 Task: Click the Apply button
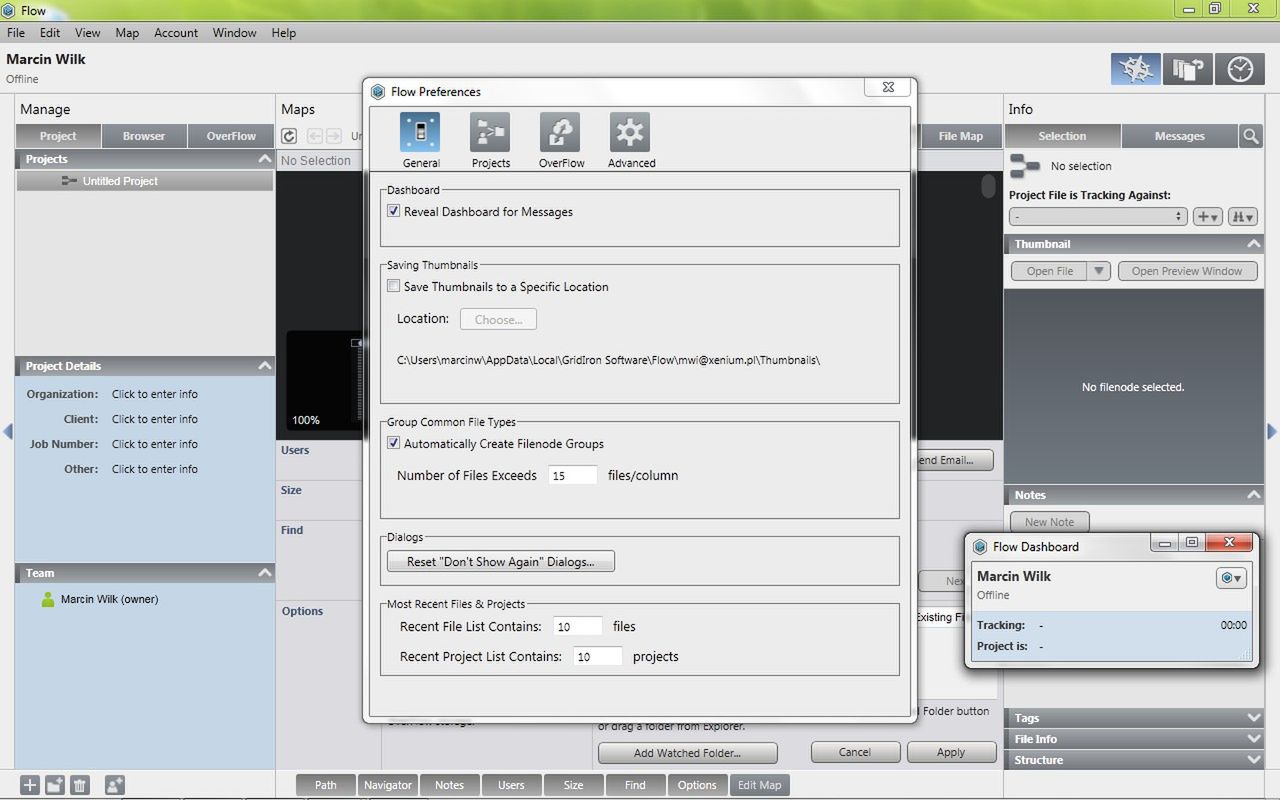pyautogui.click(x=951, y=752)
